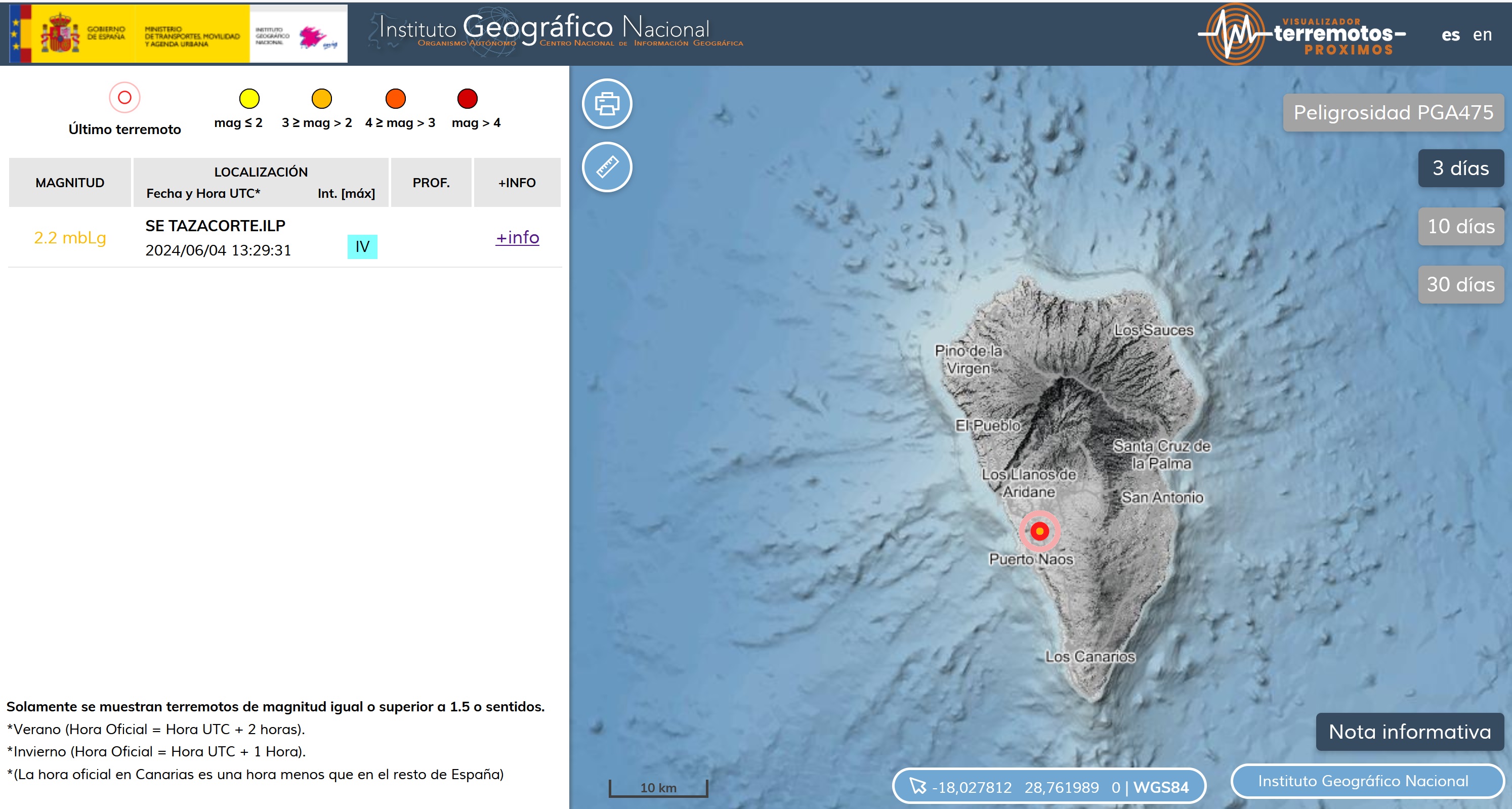1512x809 pixels.
Task: Click the Los Canarios map label
Action: click(1090, 657)
